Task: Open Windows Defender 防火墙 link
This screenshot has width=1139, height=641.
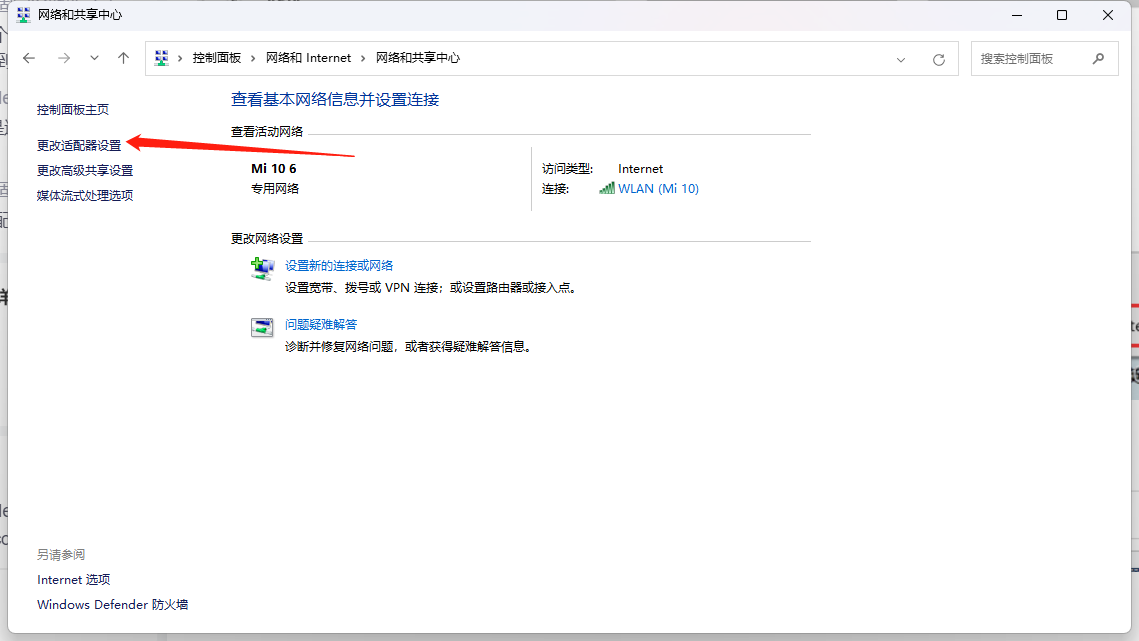Action: tap(113, 605)
